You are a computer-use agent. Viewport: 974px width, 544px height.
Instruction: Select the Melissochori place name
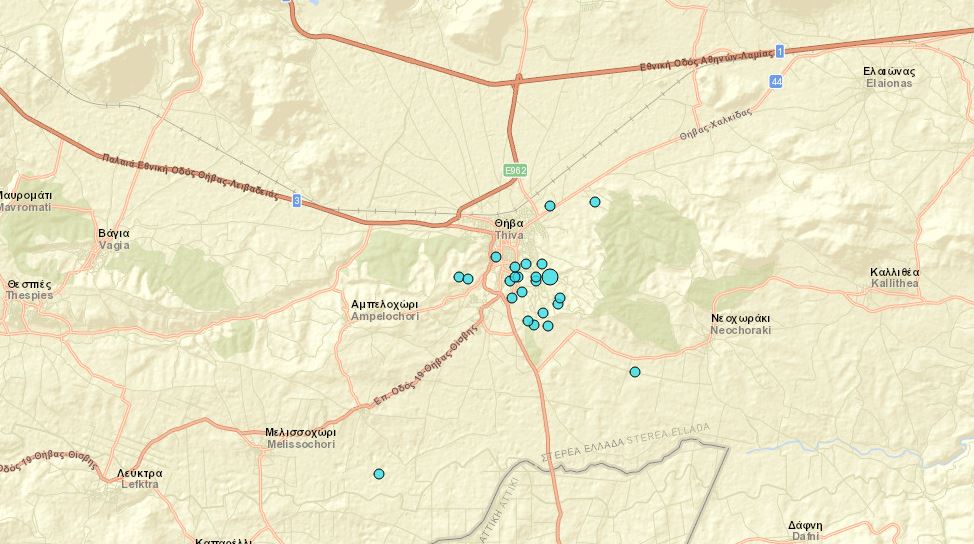click(x=300, y=438)
